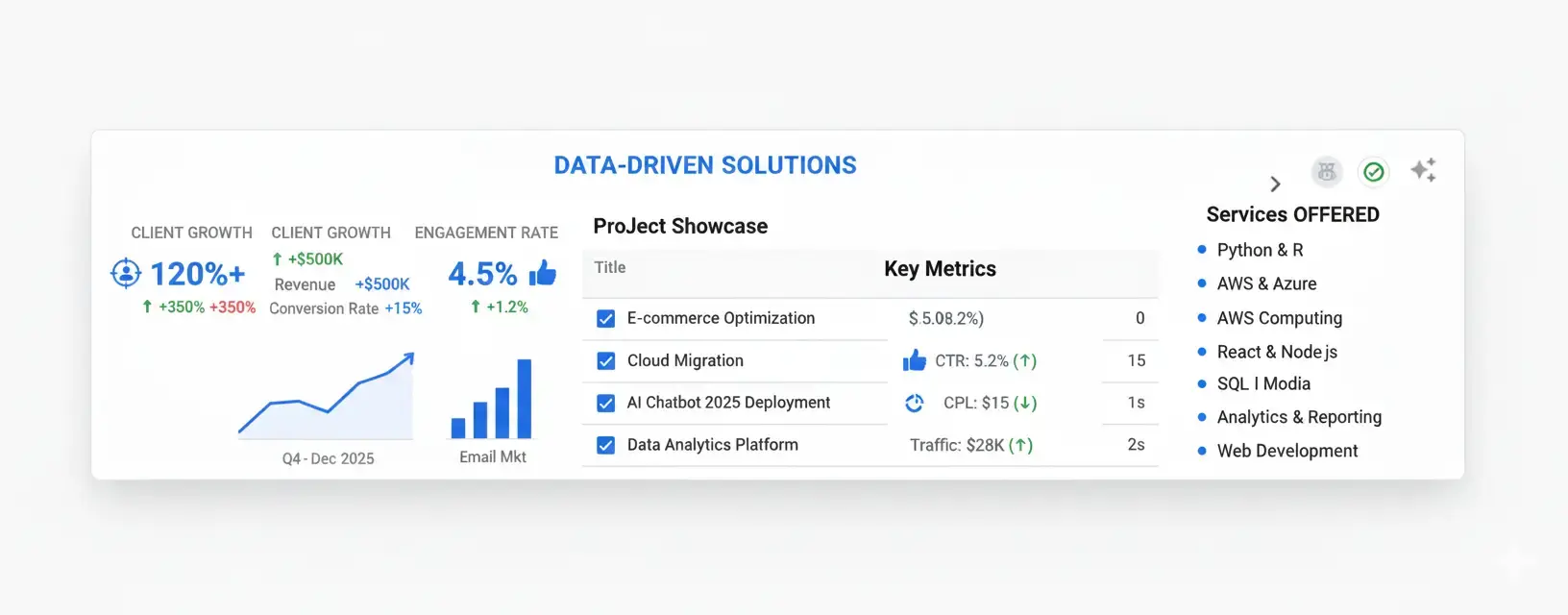Toggle the AI Chatbot 2025 Deployment checkbox
Viewport: 1568px width, 615px height.
coord(606,404)
